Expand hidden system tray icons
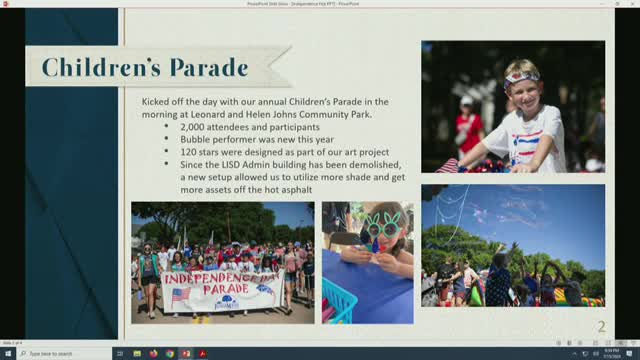Screen dimensions: 640x360 point(574,353)
